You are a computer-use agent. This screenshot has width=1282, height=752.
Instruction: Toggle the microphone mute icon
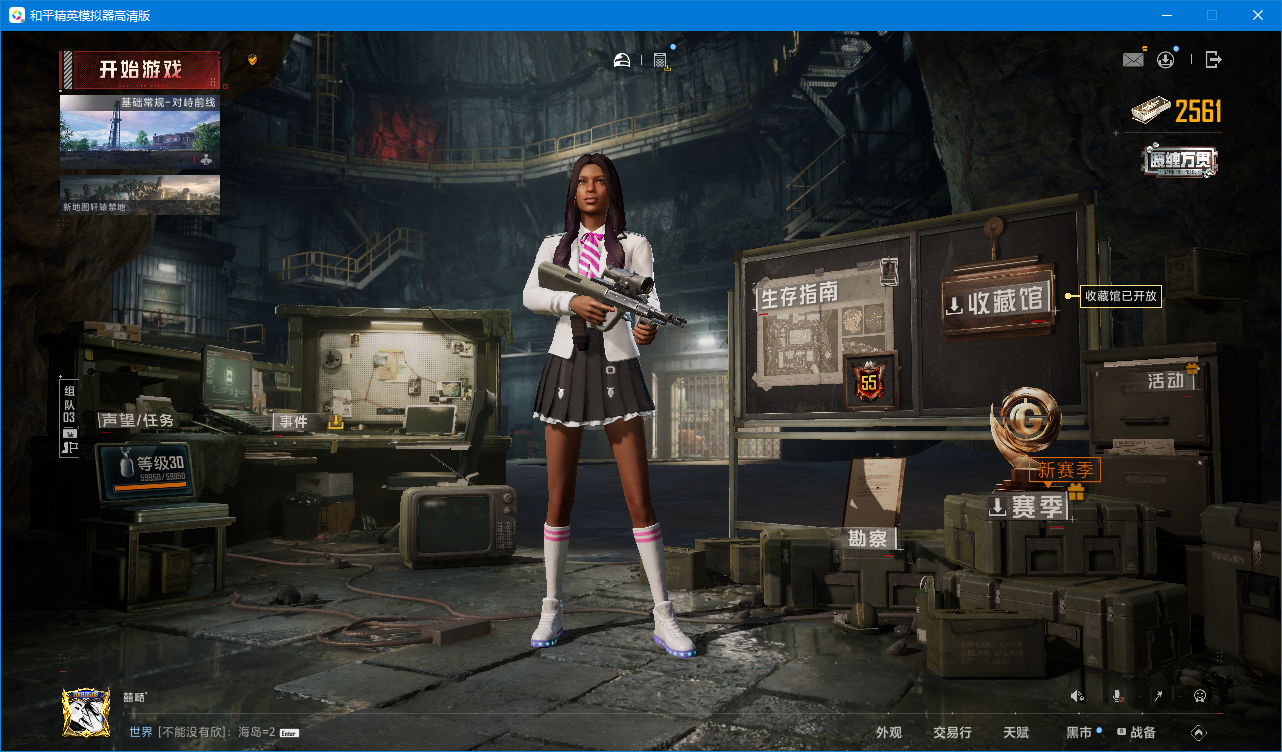(x=1117, y=696)
